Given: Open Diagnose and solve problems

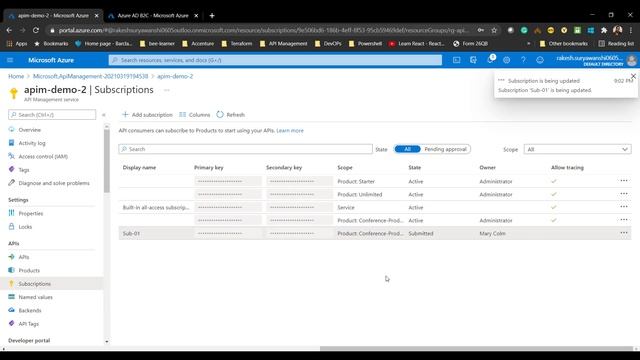Looking at the screenshot, I should click(54, 183).
